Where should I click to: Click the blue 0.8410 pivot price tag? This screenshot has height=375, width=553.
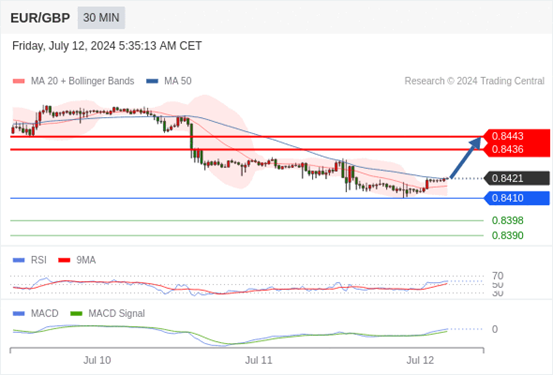tap(517, 198)
